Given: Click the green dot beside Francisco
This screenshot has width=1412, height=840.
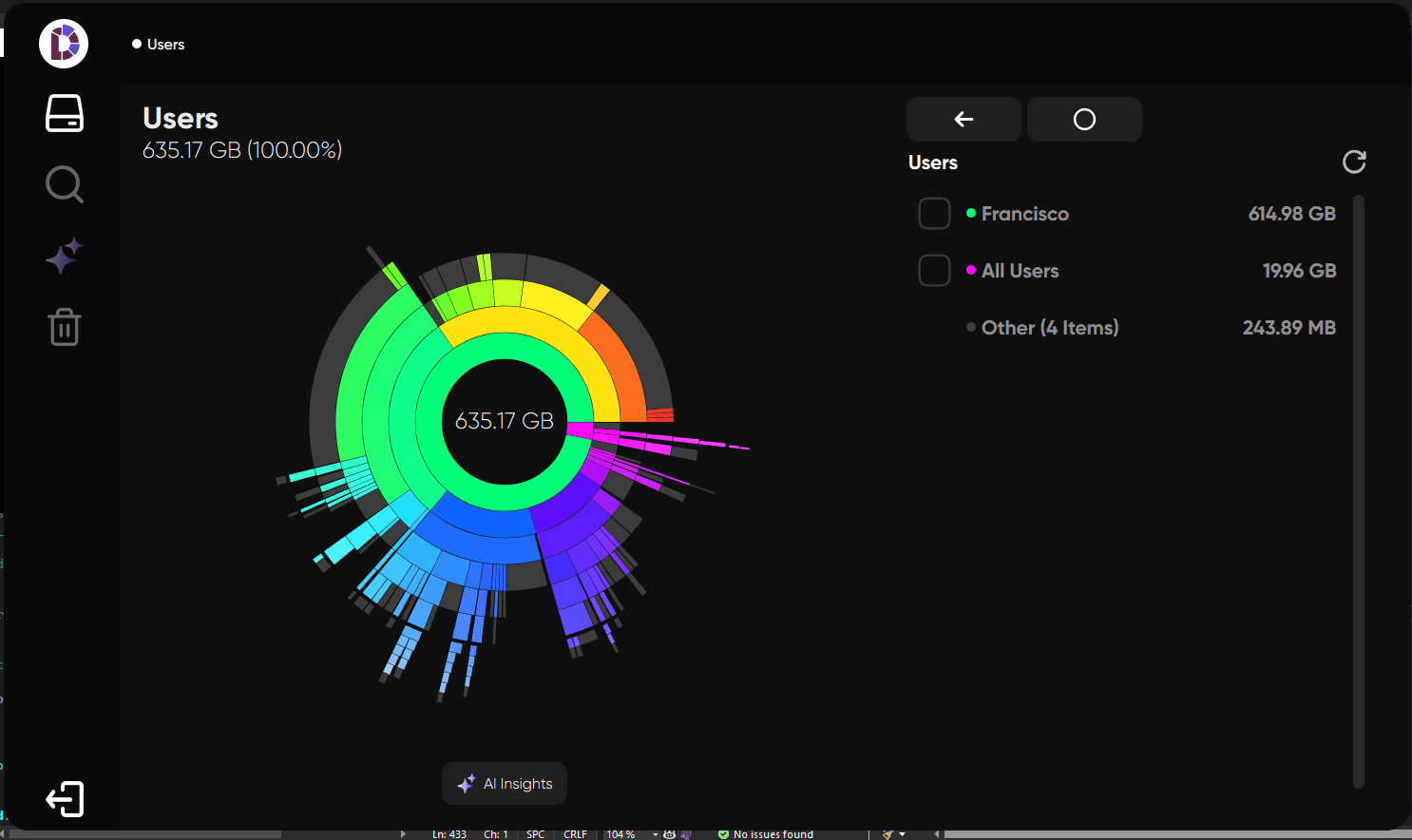Looking at the screenshot, I should tap(971, 213).
